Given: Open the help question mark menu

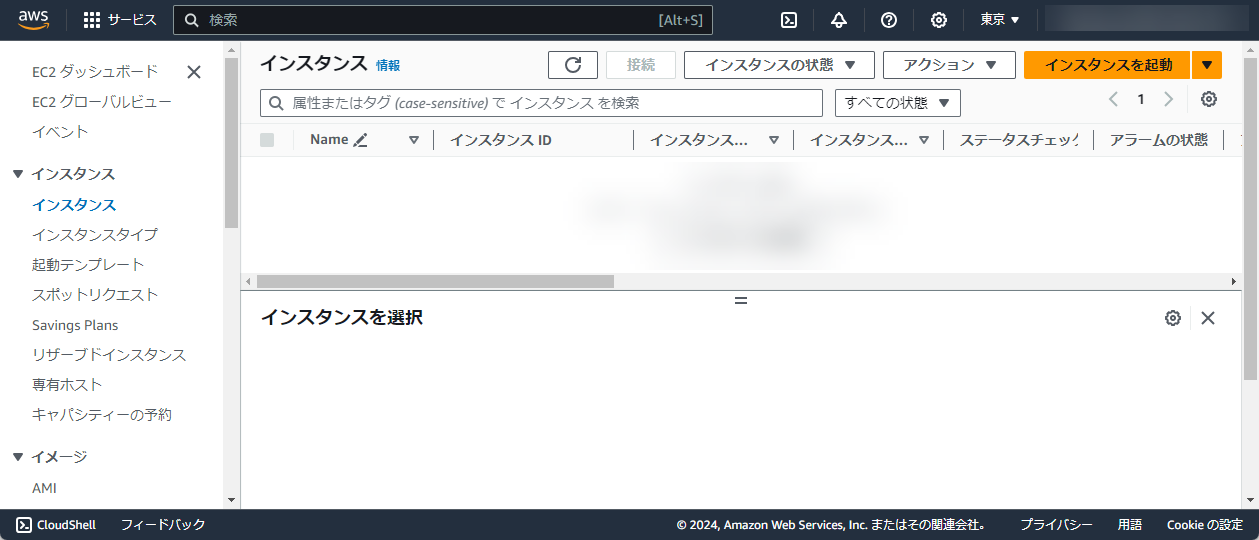Looking at the screenshot, I should point(889,20).
